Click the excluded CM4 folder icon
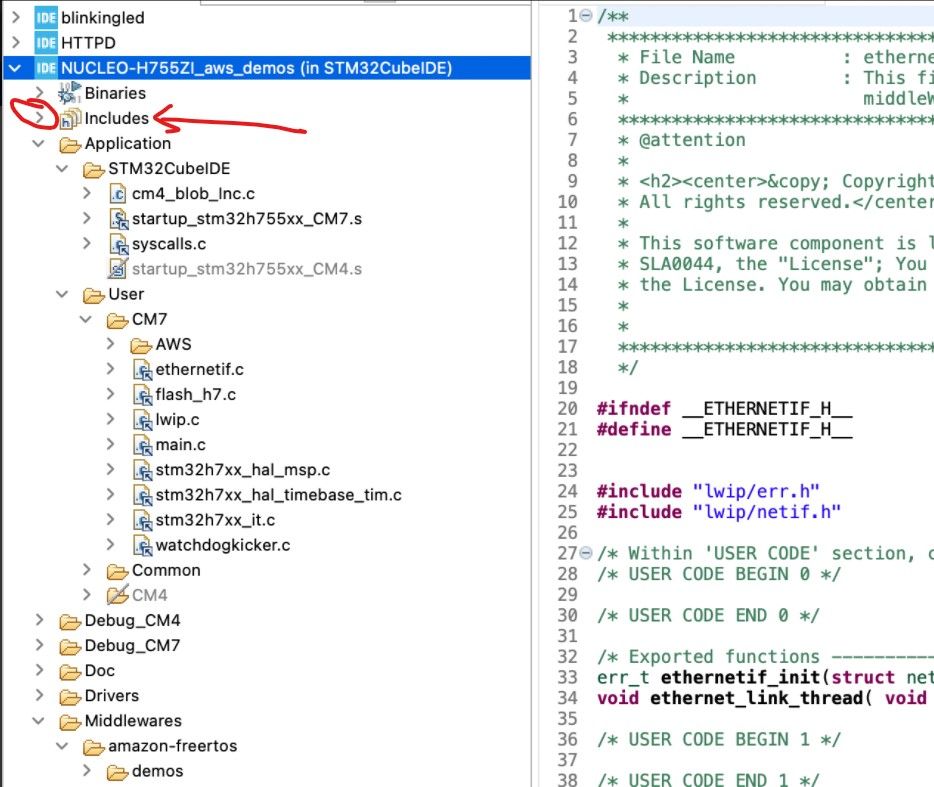This screenshot has height=787, width=934. point(117,596)
